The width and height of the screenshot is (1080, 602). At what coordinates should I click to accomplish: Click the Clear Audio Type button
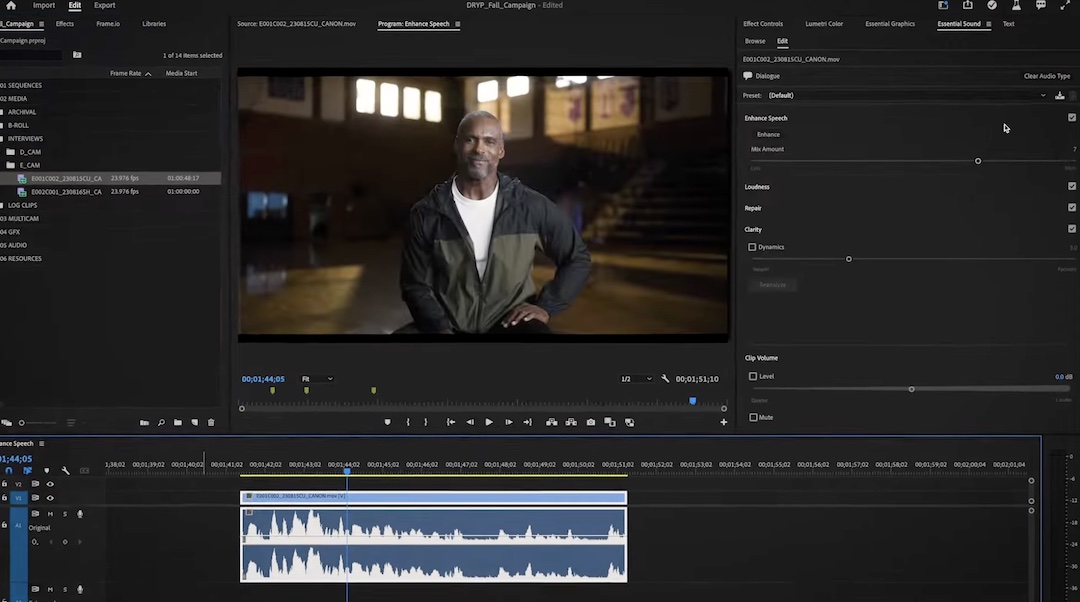click(x=1046, y=75)
